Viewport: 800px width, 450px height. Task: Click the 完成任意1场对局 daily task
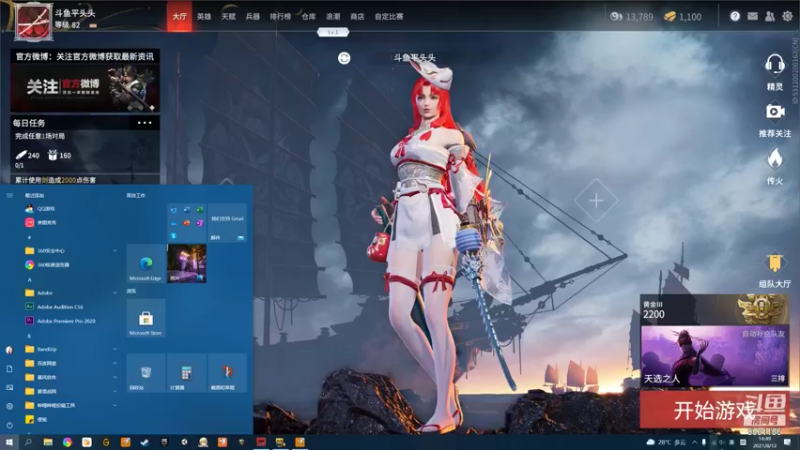click(x=40, y=136)
